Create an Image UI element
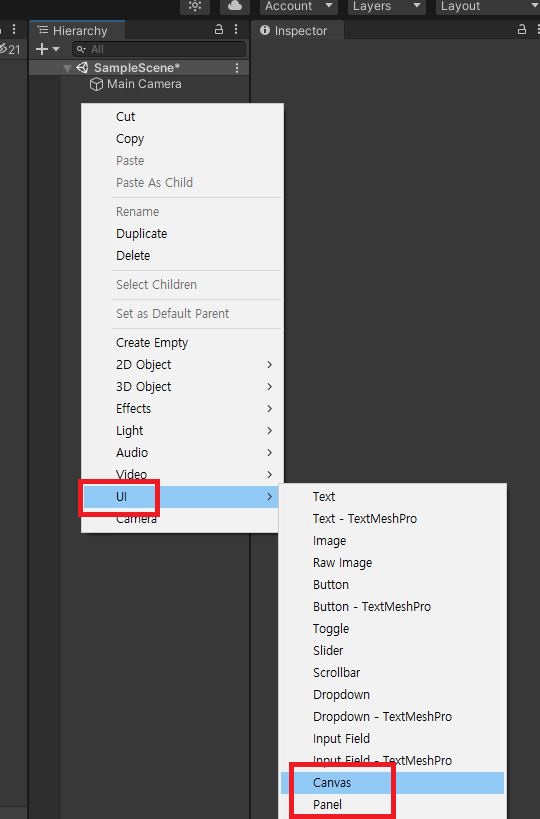The image size is (540, 819). click(392, 541)
